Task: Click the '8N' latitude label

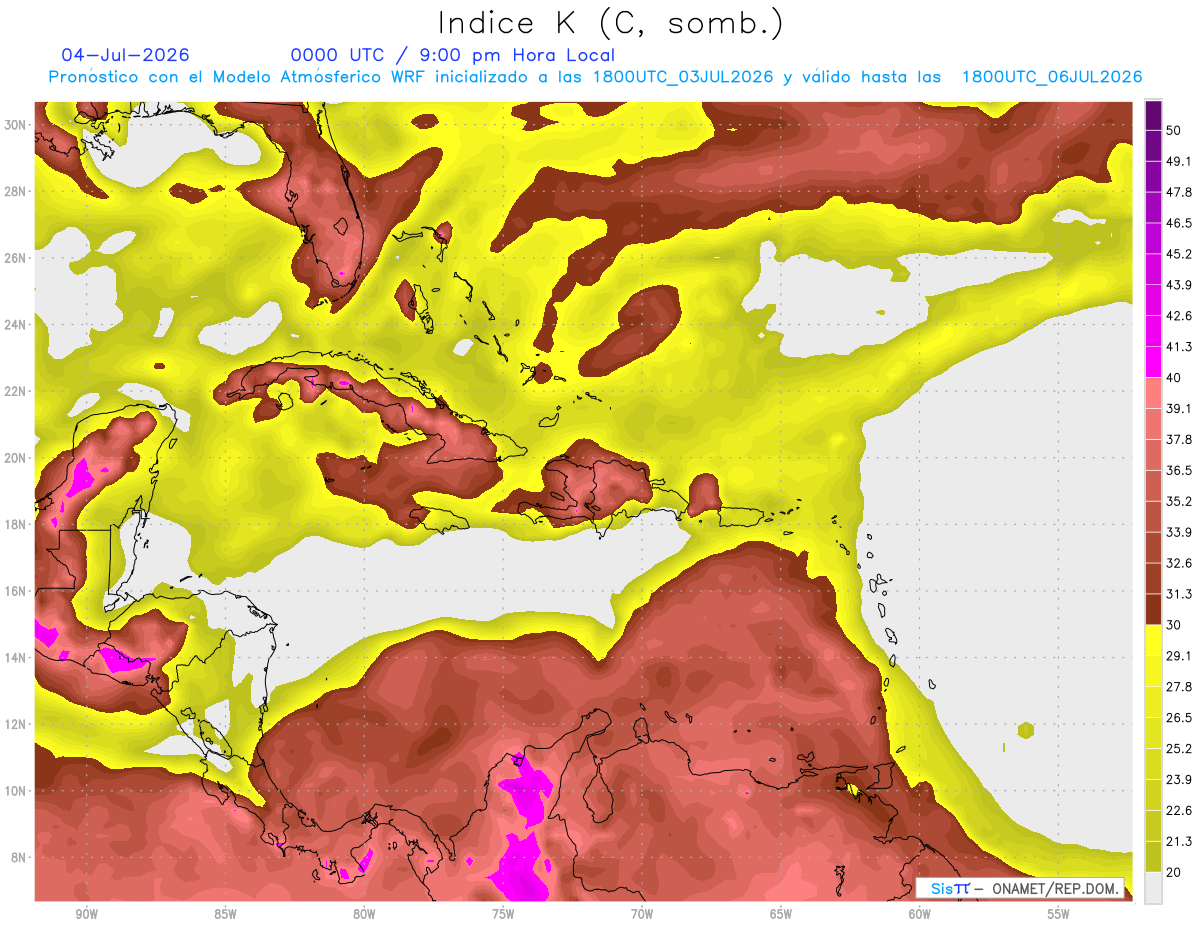Action: point(20,857)
